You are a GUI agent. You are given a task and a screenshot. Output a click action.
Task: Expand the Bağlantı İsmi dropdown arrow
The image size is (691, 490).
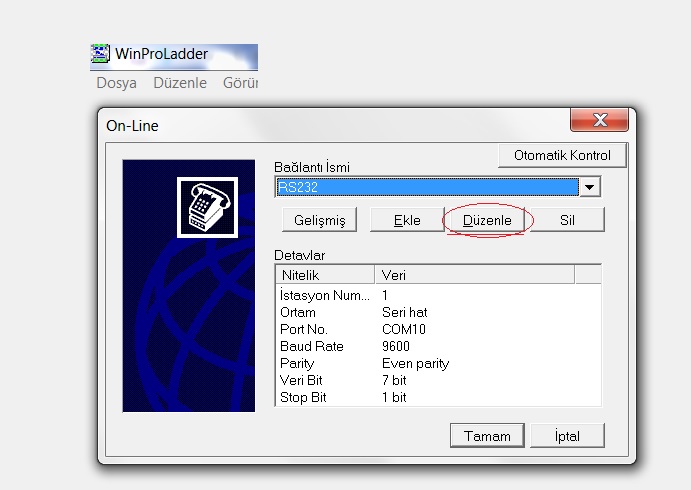pos(590,187)
